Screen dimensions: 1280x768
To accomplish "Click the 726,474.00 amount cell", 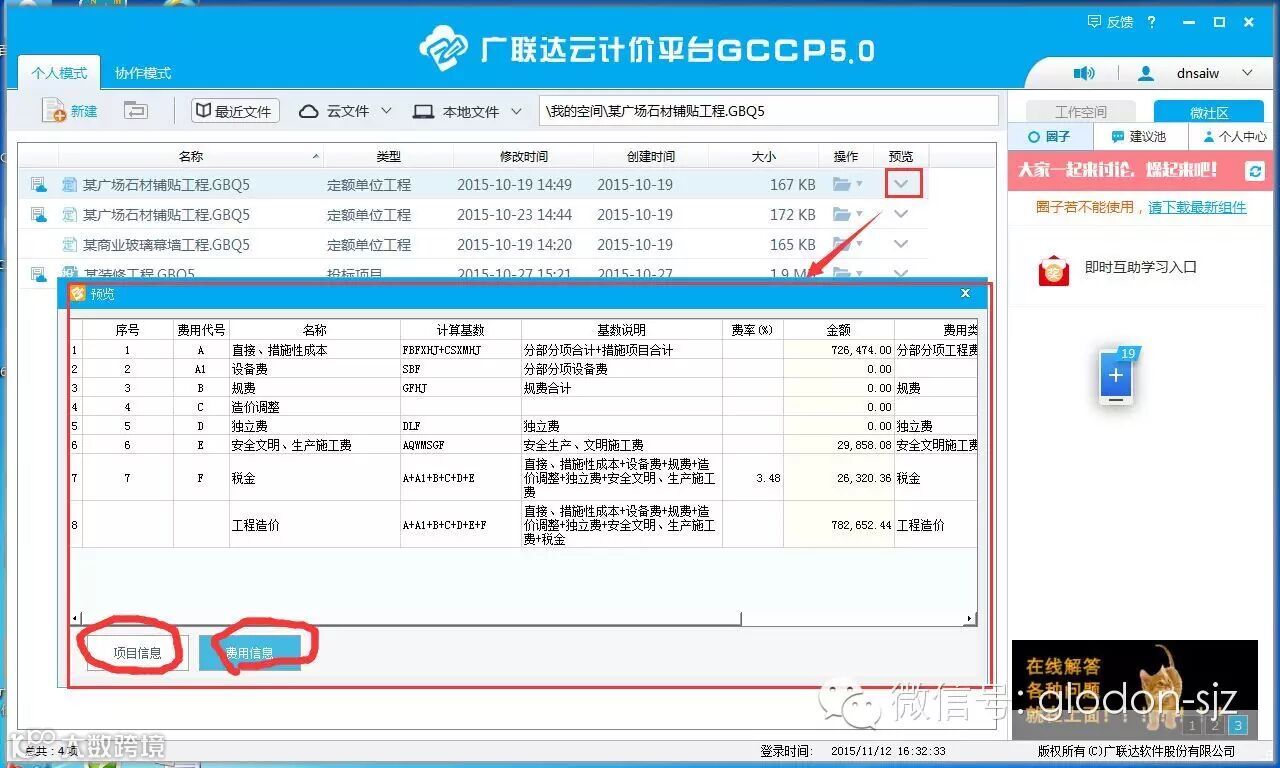I will point(839,350).
